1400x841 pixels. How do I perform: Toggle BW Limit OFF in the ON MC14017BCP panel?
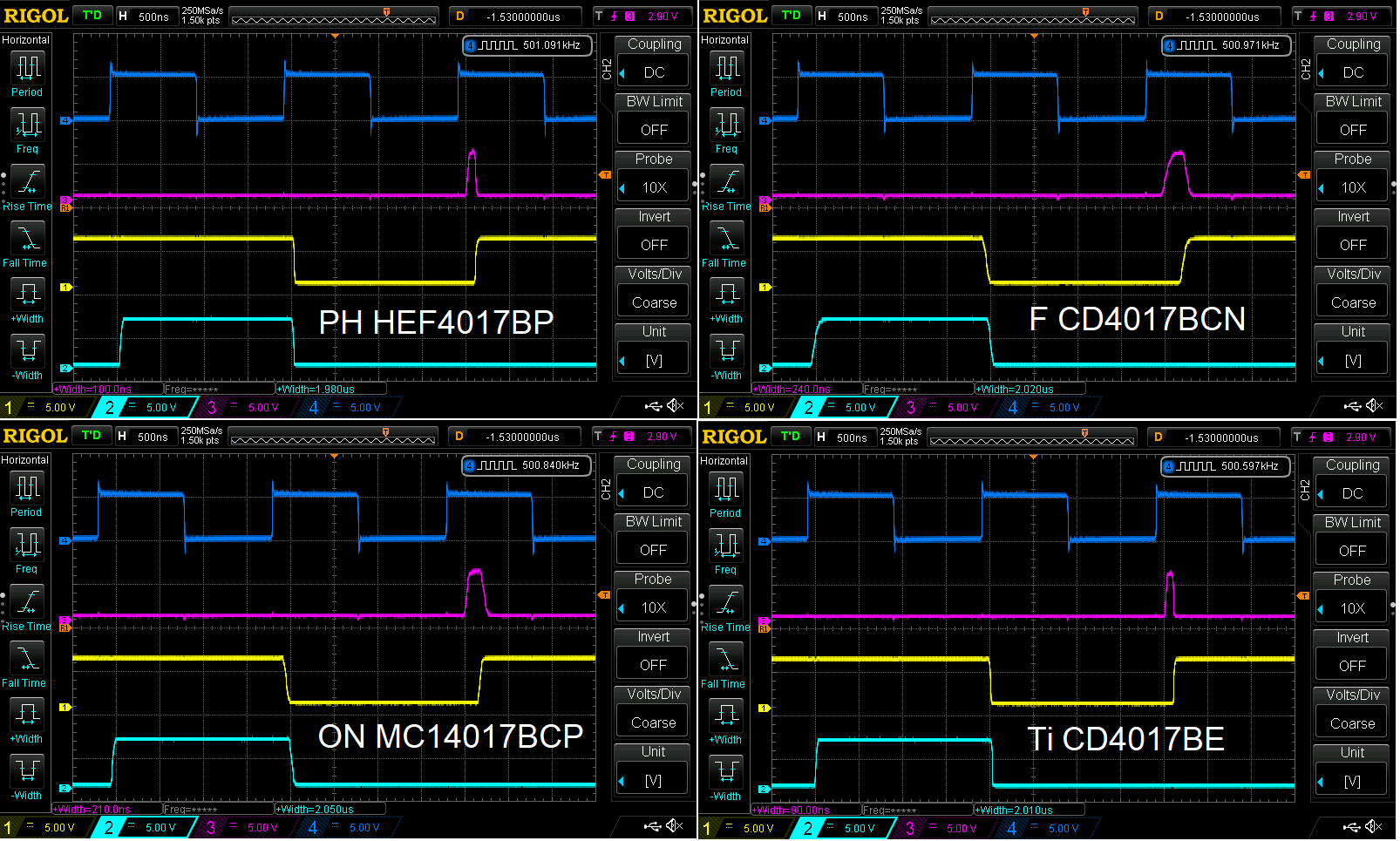click(653, 539)
